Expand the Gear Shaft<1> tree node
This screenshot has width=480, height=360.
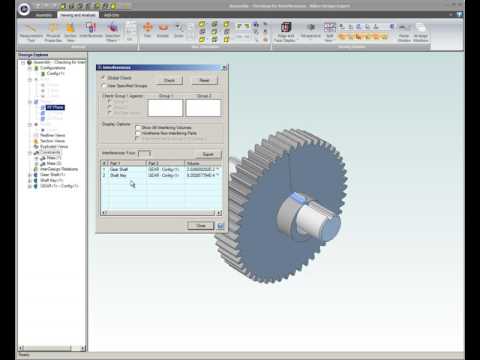(x=30, y=175)
